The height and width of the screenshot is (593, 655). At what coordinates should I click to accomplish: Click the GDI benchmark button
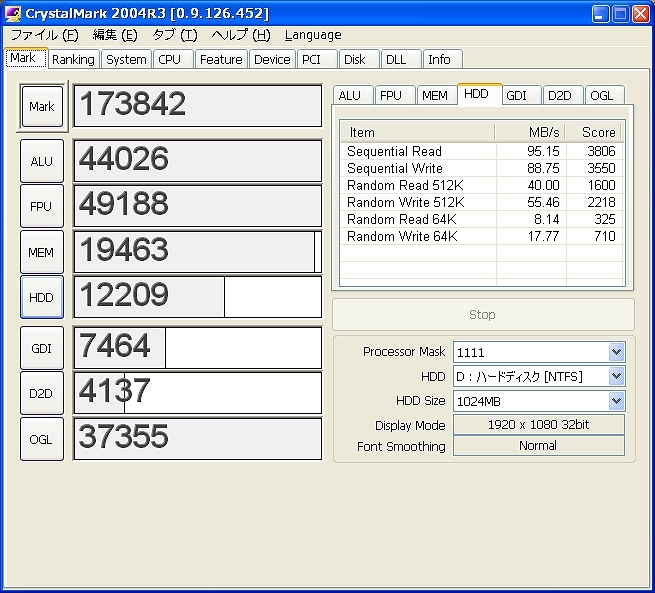point(42,348)
